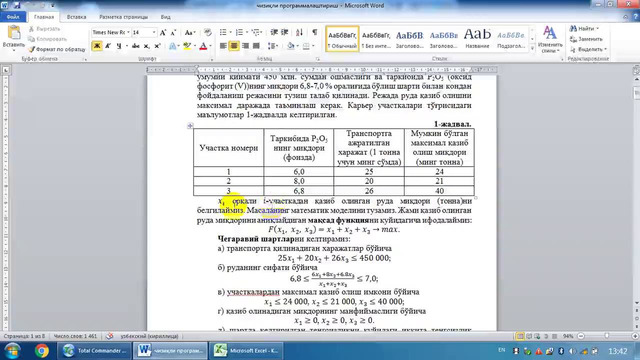Viewport: 640px width, 360px height.
Task: Click the Вырезать cut button
Action: (x=45, y=29)
